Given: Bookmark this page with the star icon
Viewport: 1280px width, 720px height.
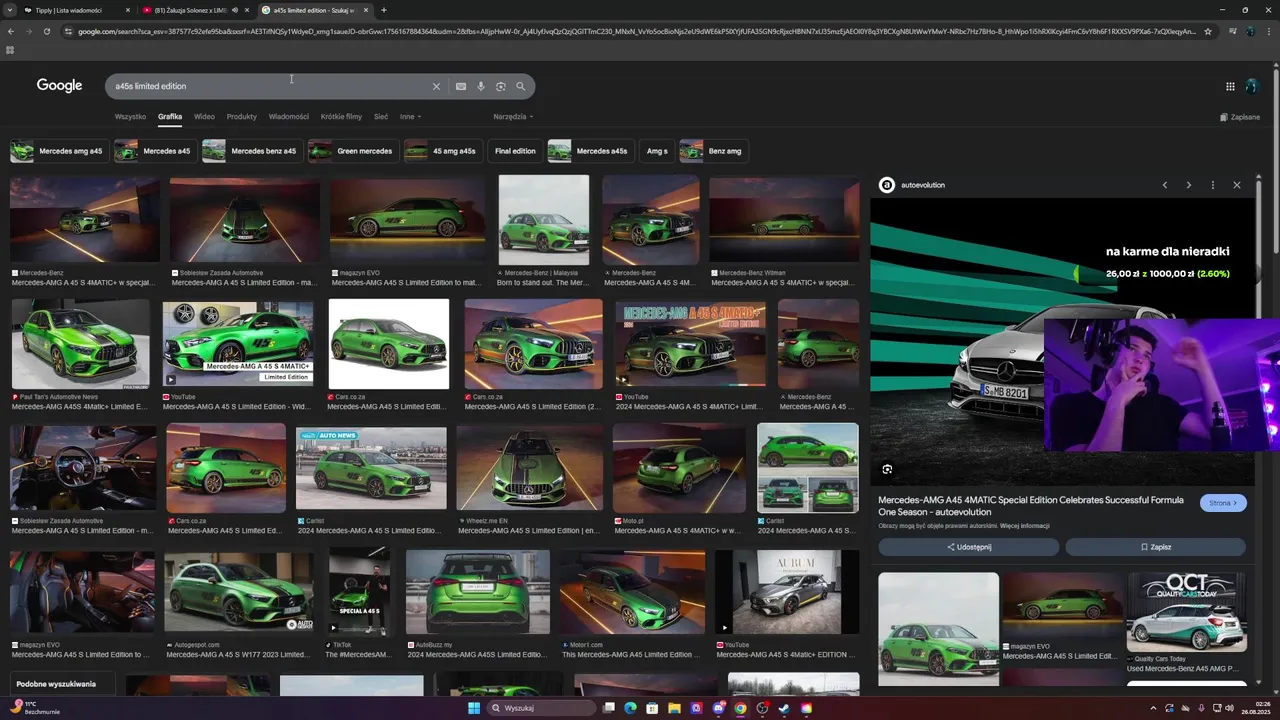Looking at the screenshot, I should (1208, 31).
